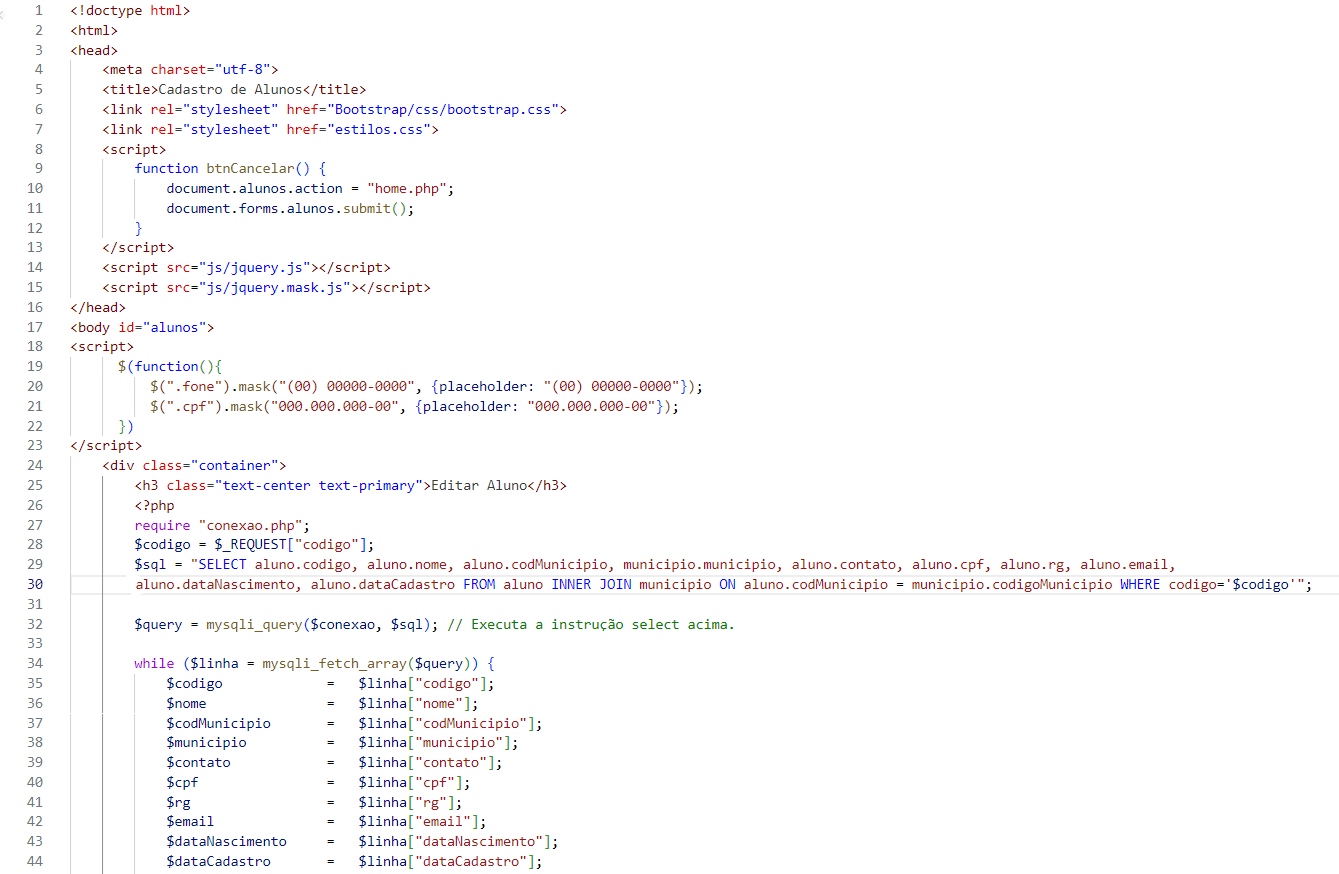
Task: Click the Bootstrap/css/bootstrap.css href string
Action: point(446,109)
